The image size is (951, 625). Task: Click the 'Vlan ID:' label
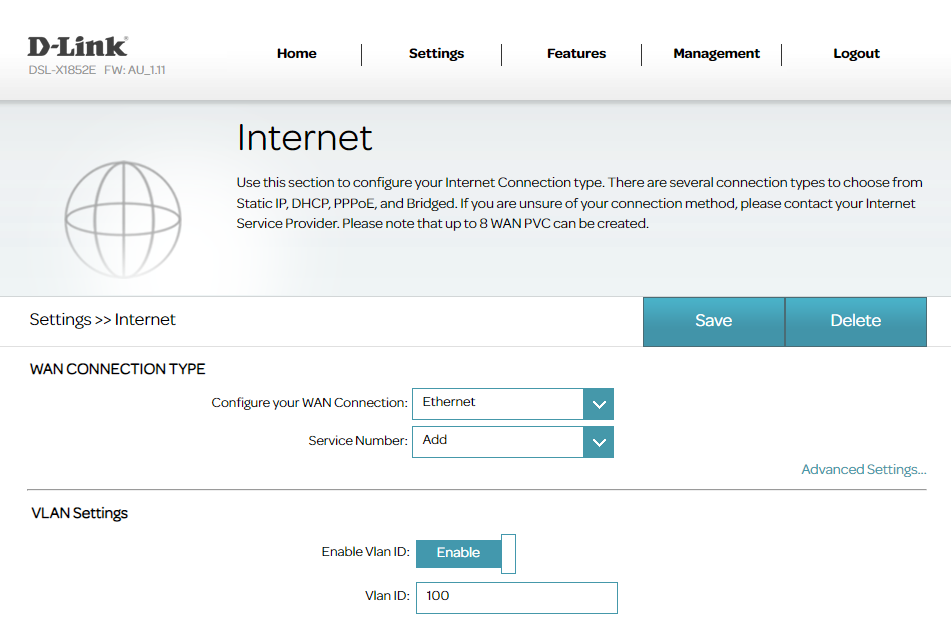pyautogui.click(x=388, y=596)
